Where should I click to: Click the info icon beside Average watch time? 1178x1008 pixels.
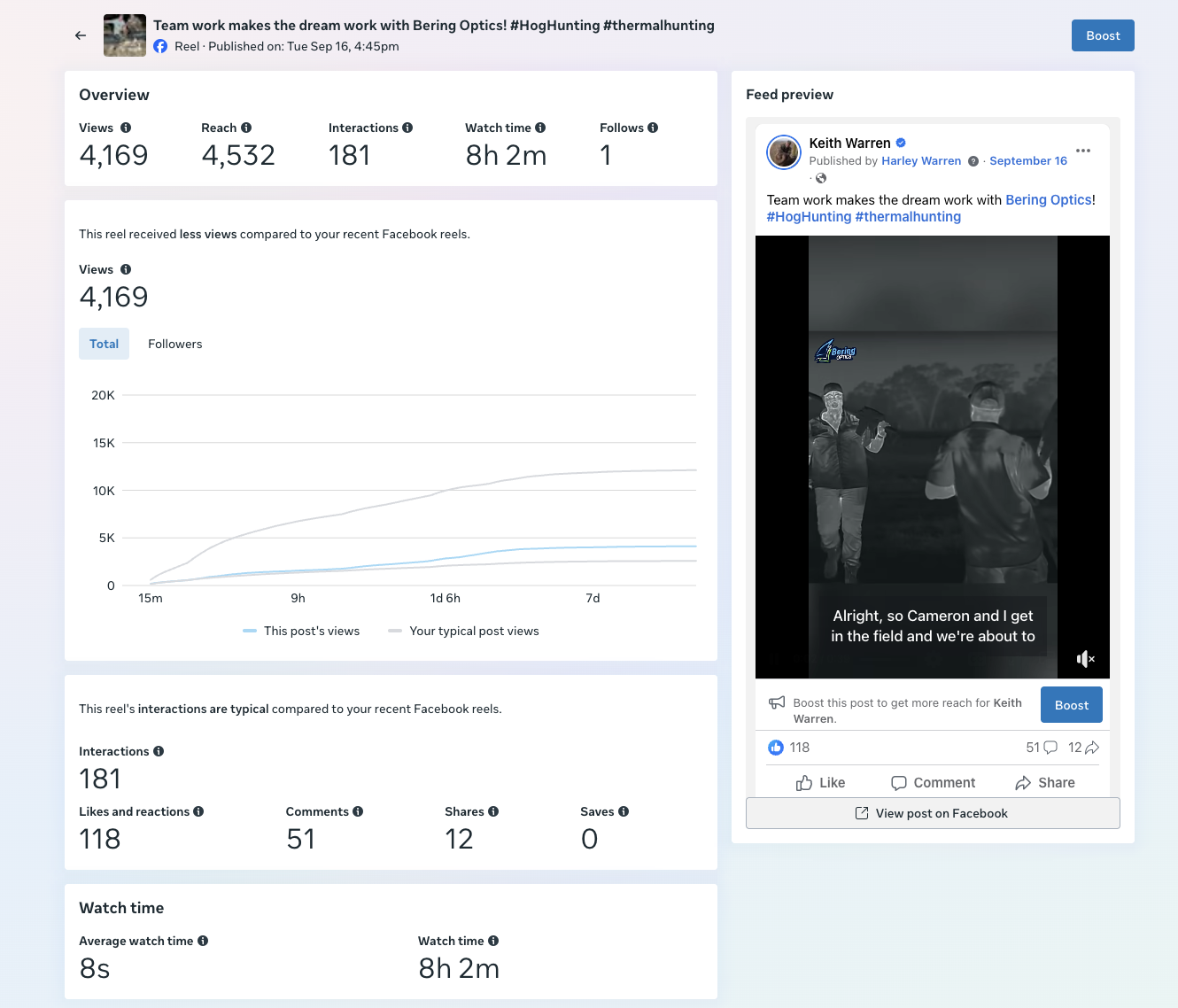[203, 941]
